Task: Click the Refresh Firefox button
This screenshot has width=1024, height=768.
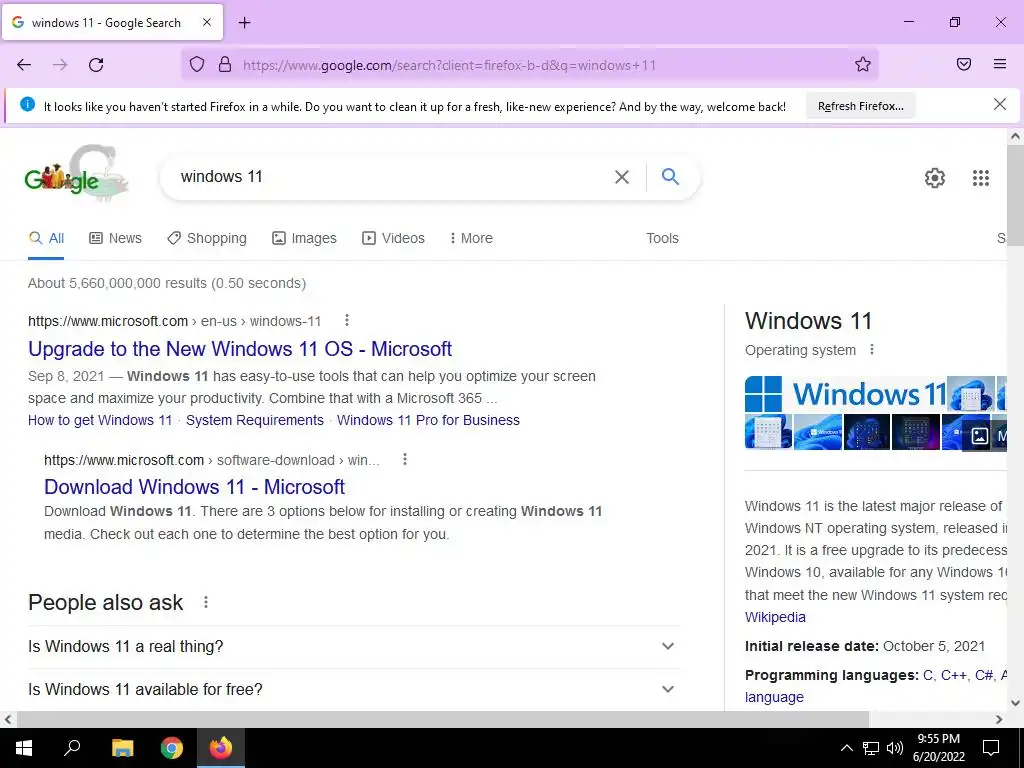Action: tap(861, 106)
